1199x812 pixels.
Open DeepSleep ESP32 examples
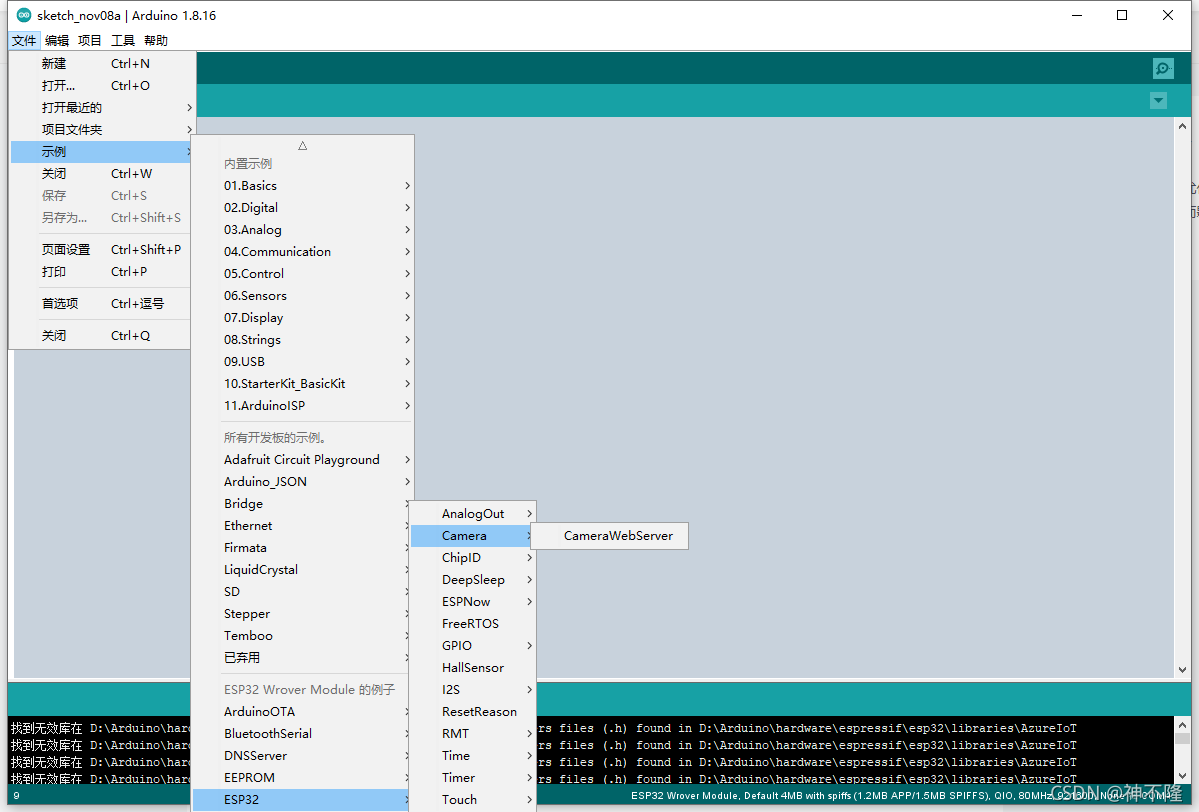click(473, 580)
